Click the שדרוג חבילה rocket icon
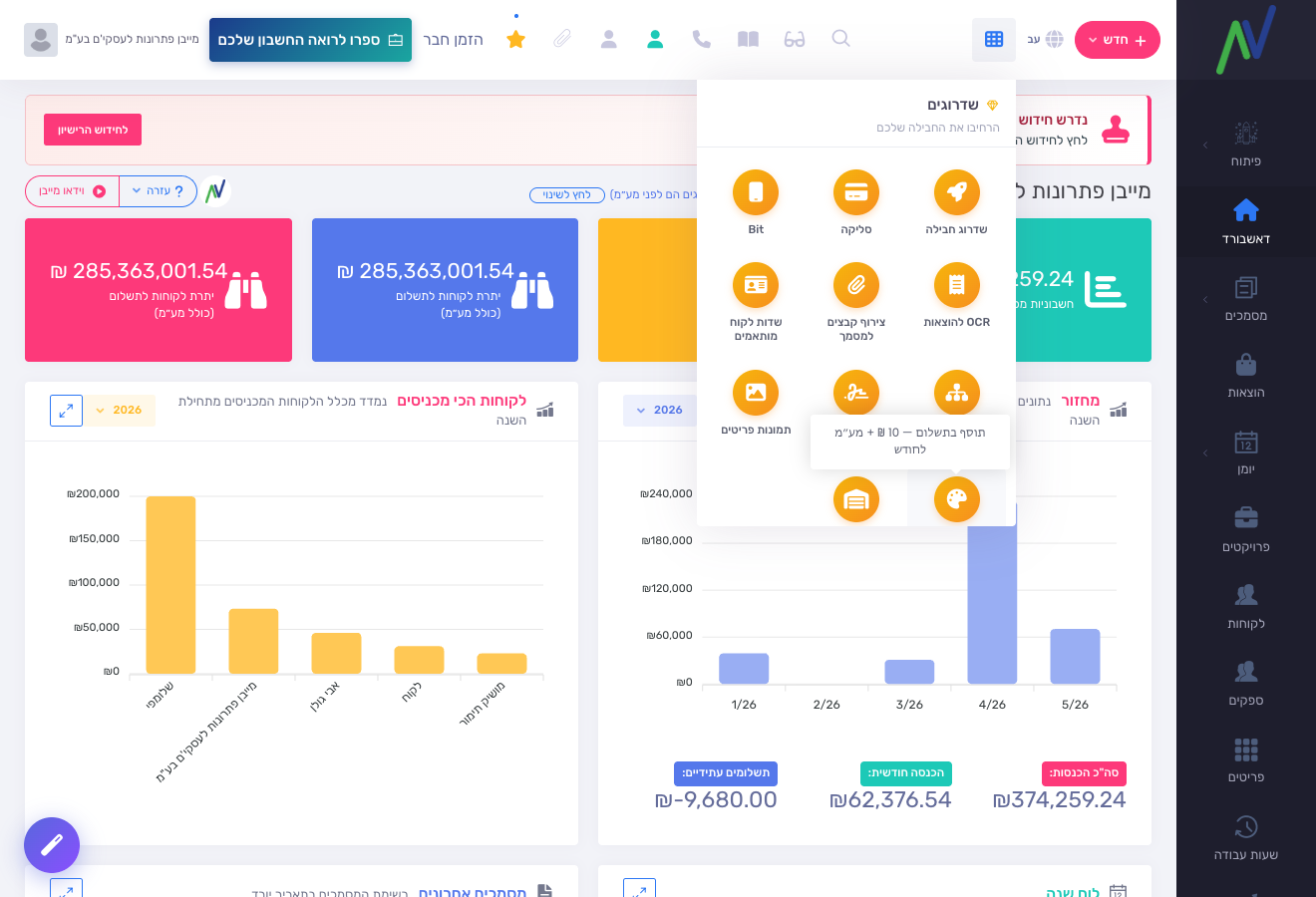The image size is (1316, 897). click(x=957, y=192)
